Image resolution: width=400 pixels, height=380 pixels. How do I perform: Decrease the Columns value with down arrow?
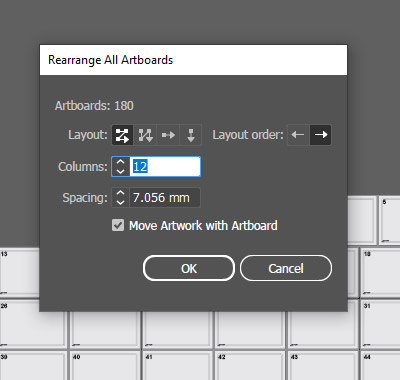[121, 171]
